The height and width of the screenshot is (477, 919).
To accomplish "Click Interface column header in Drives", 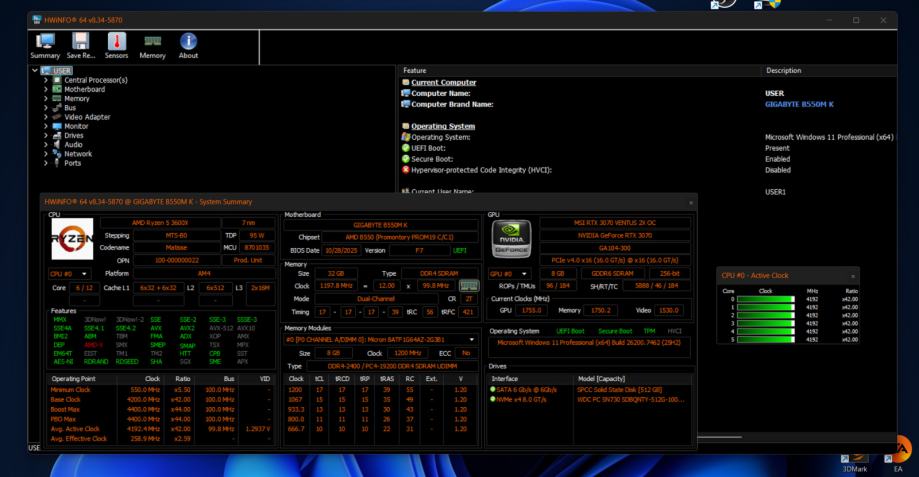I will 505,379.
